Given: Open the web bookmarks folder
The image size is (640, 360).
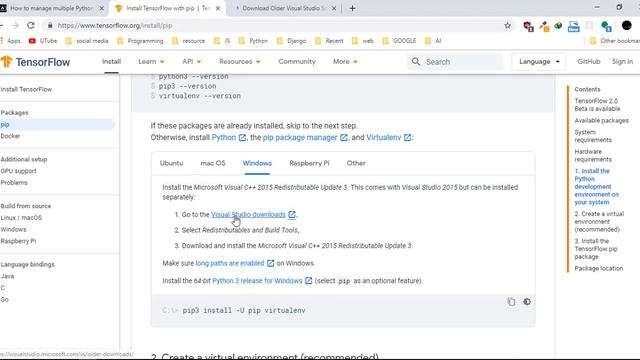Looking at the screenshot, I should [363, 41].
